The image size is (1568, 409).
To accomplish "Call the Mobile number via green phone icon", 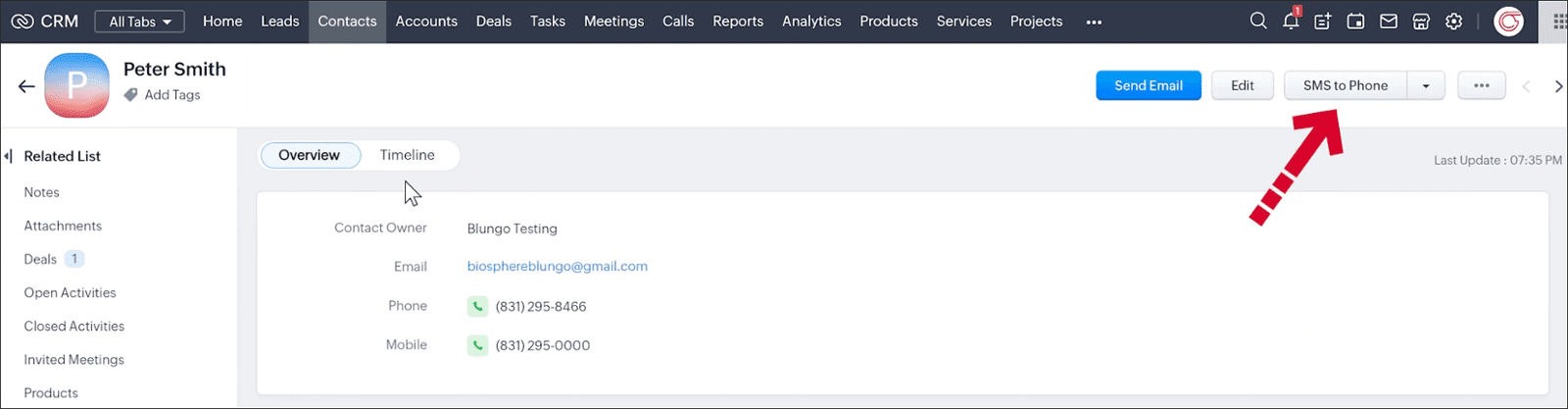I will tap(477, 345).
